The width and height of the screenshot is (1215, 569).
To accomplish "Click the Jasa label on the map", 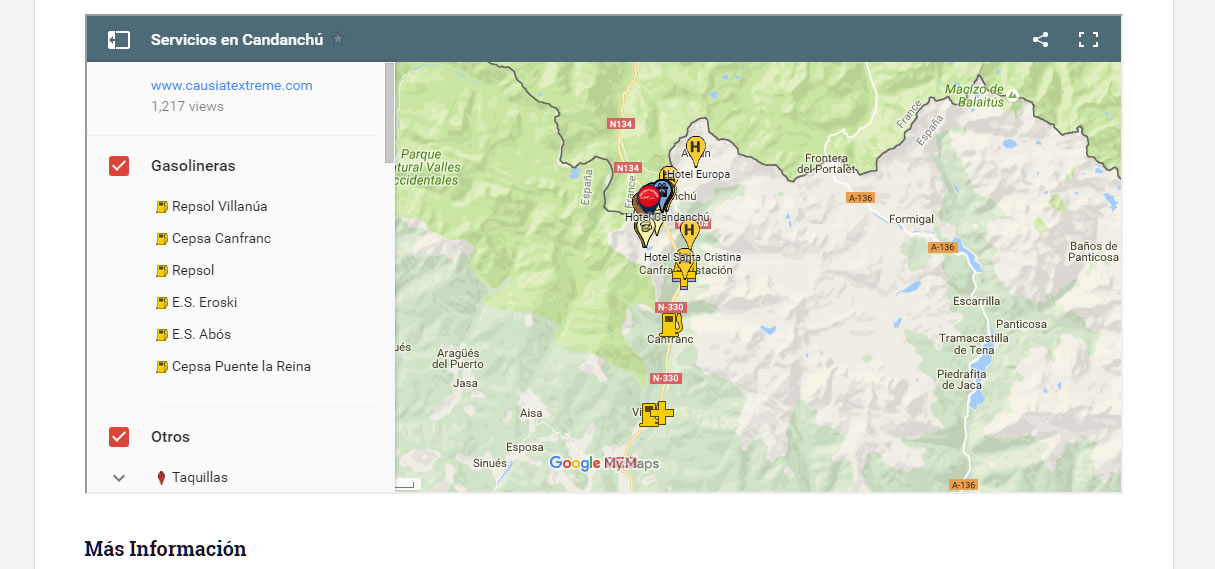I will pos(465,383).
